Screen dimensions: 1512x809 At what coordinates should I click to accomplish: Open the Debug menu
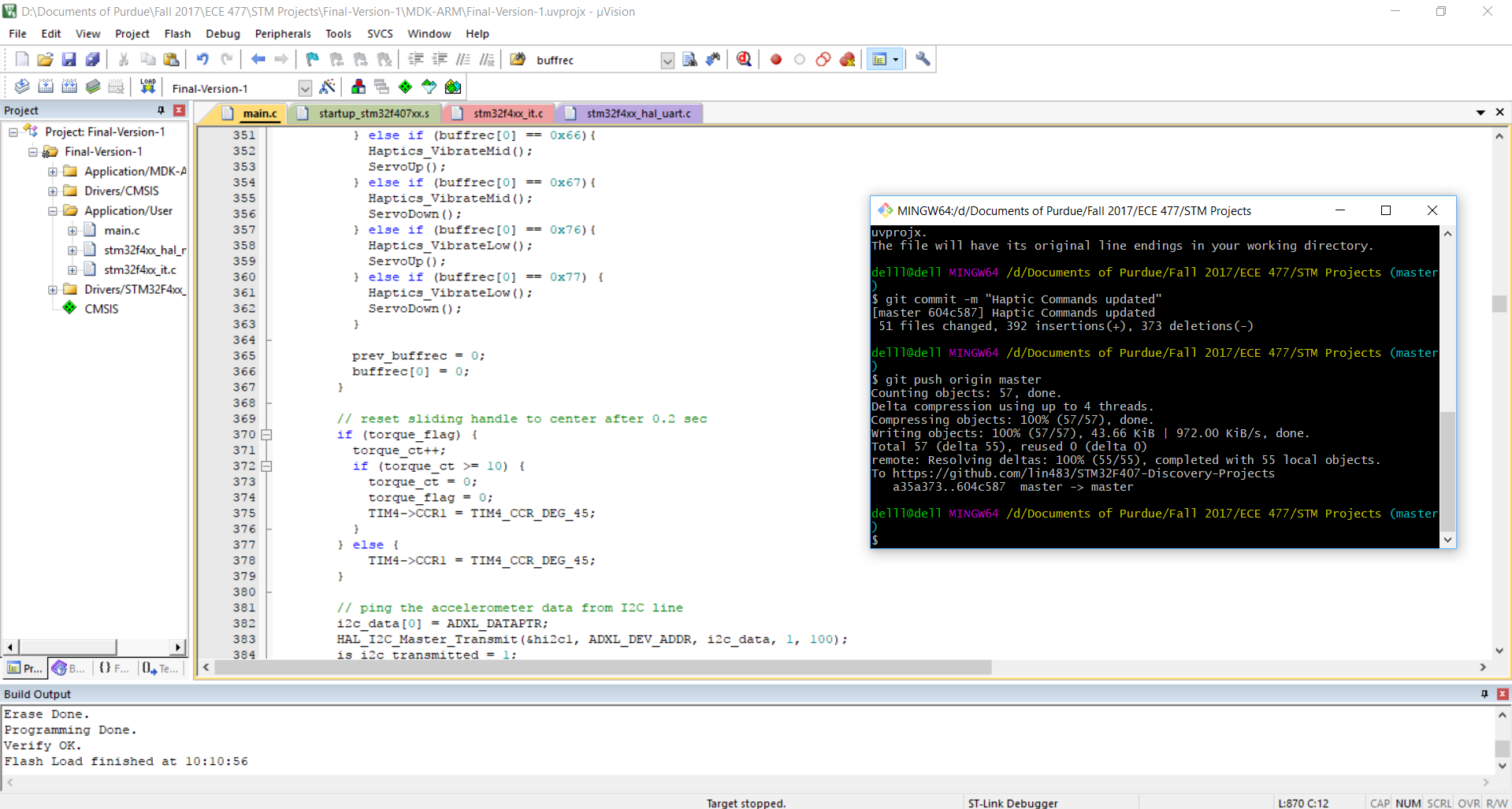point(222,34)
